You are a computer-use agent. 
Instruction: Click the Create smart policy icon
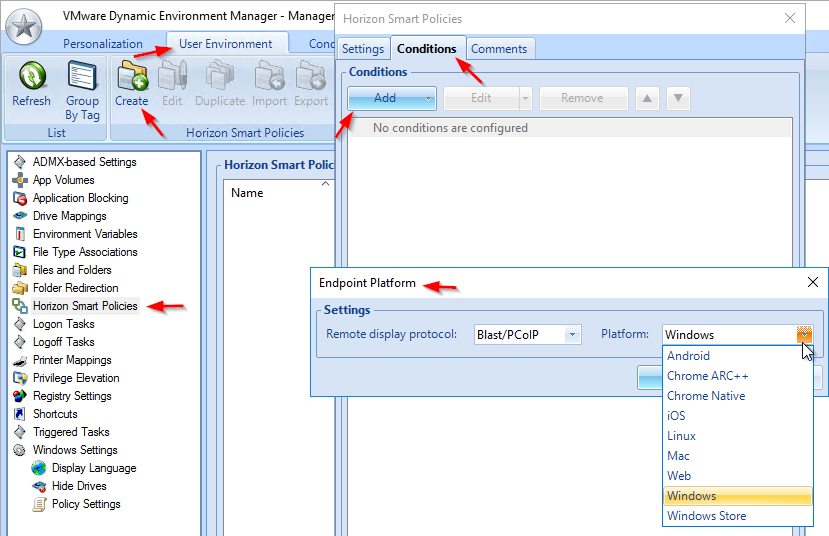[x=132, y=75]
